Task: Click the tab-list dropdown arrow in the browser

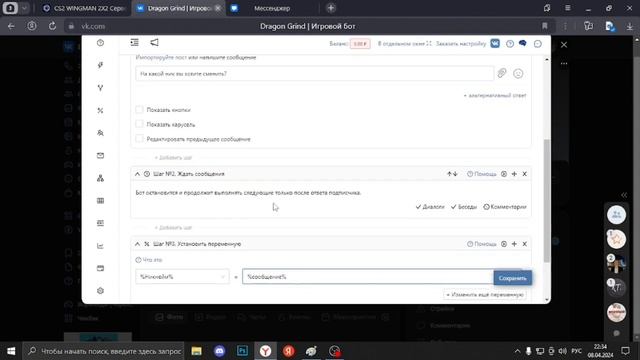Action: click(24, 8)
